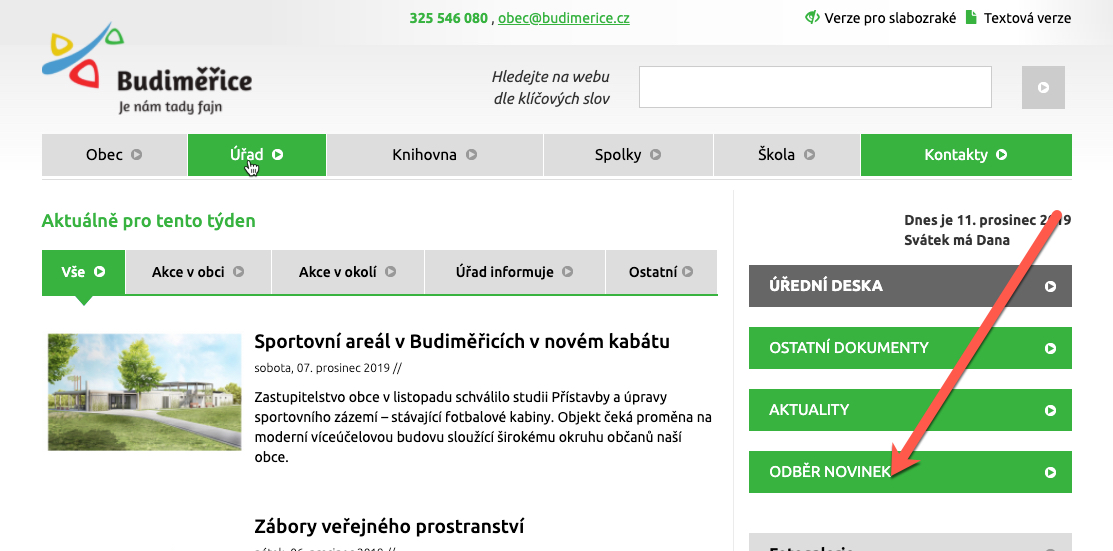Select the Úřad informuje filter tab
This screenshot has height=551, width=1113.
(x=514, y=272)
